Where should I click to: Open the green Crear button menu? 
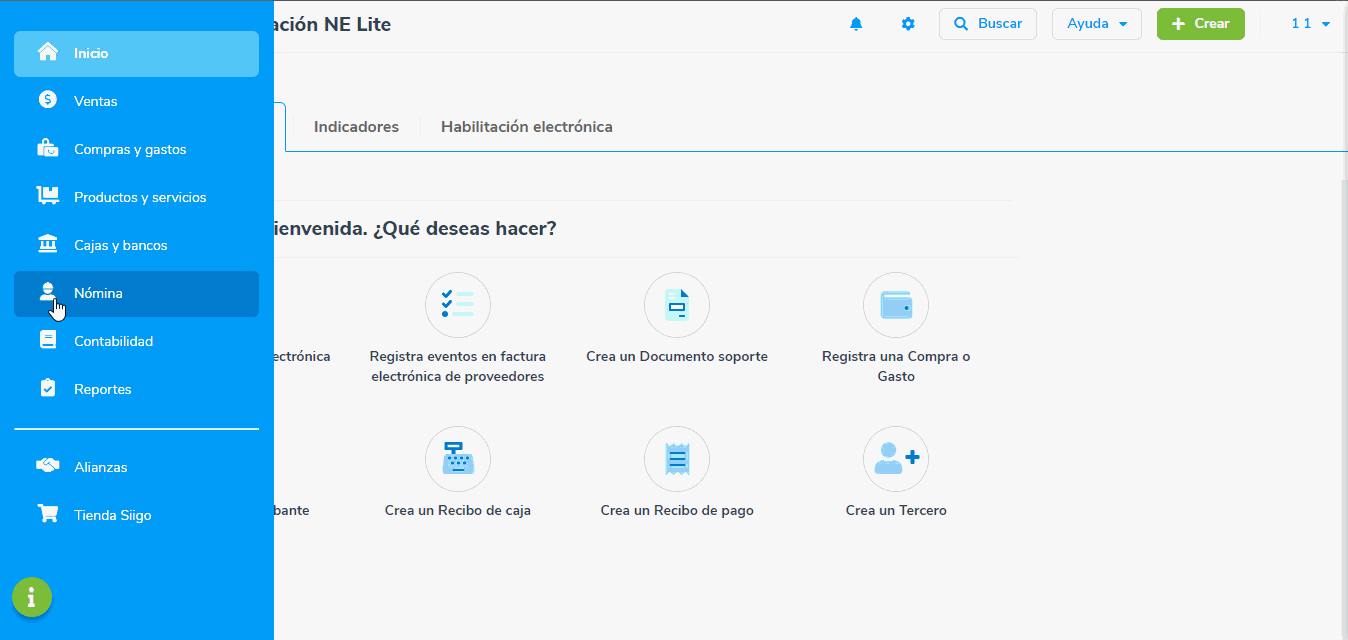pos(1200,24)
